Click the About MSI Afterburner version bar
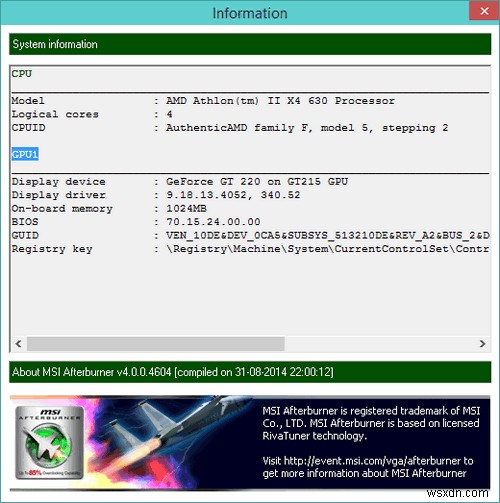Screen dimensions: 500x503 250,372
